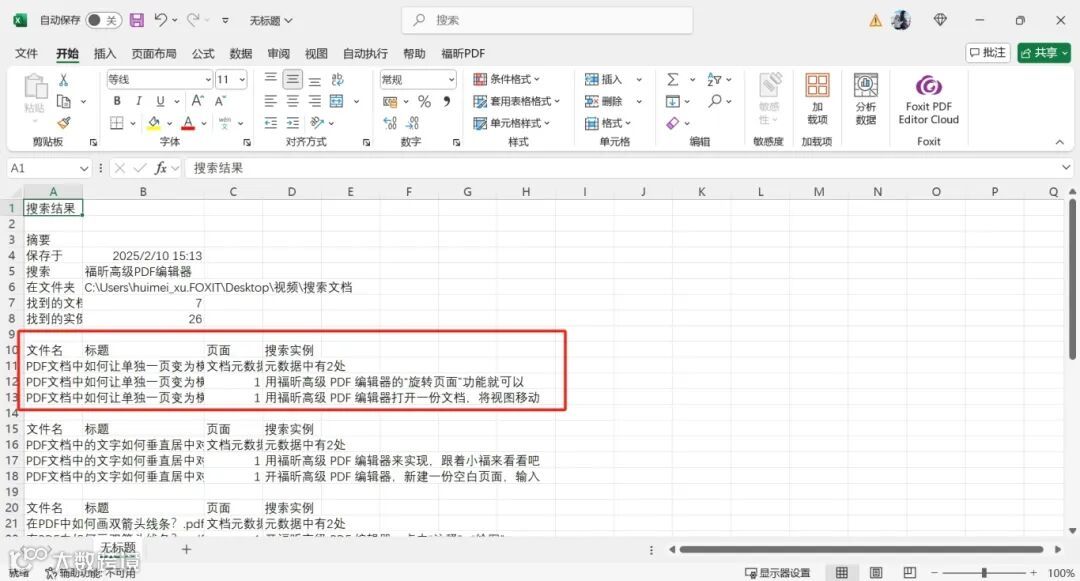Switch to Page Layout view in status bar
Screen dimensions: 1080x581
[x=875, y=573]
